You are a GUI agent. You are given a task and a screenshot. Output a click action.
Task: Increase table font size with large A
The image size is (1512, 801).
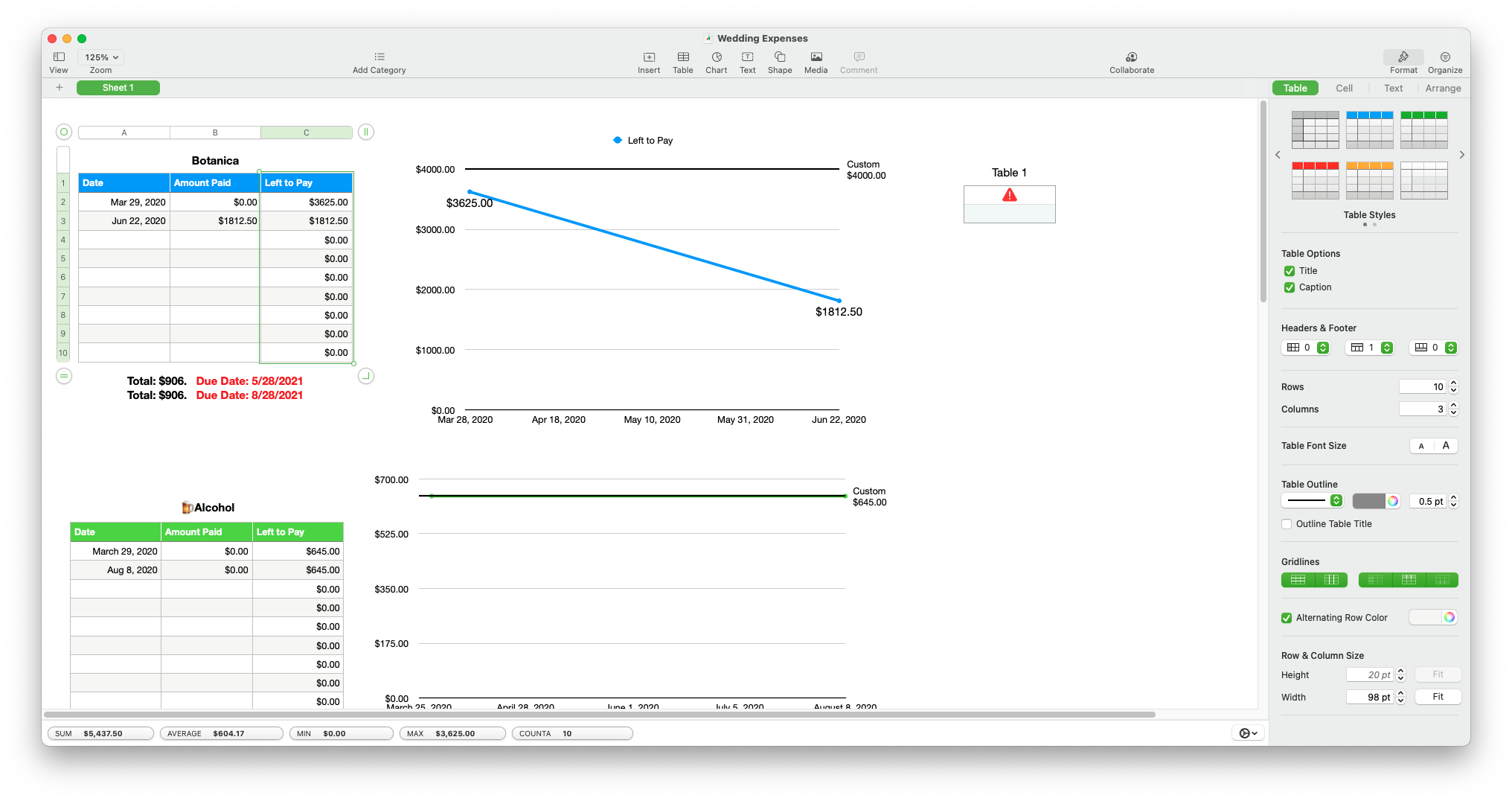click(1446, 446)
